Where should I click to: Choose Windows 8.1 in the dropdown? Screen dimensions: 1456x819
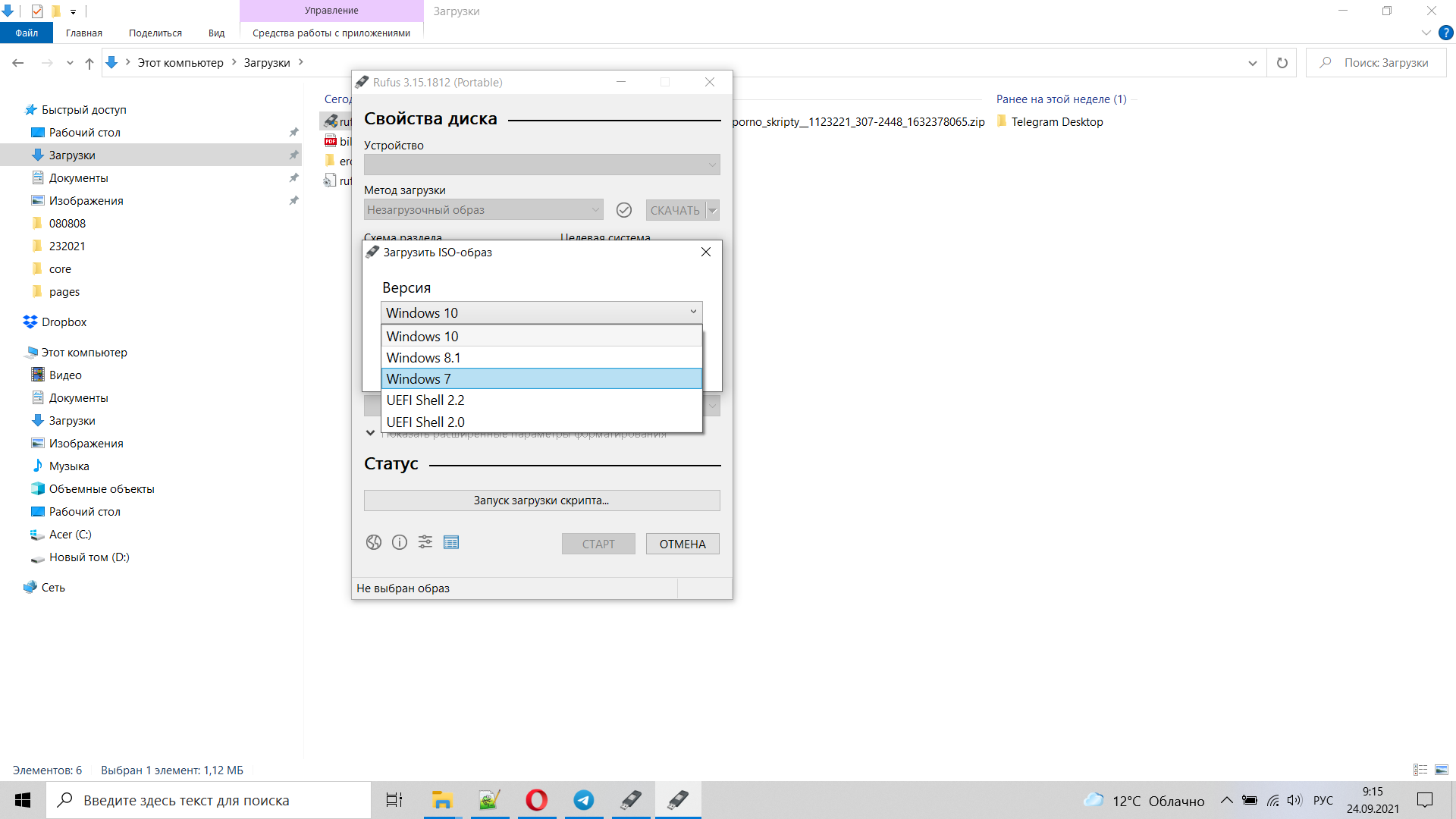tap(541, 358)
